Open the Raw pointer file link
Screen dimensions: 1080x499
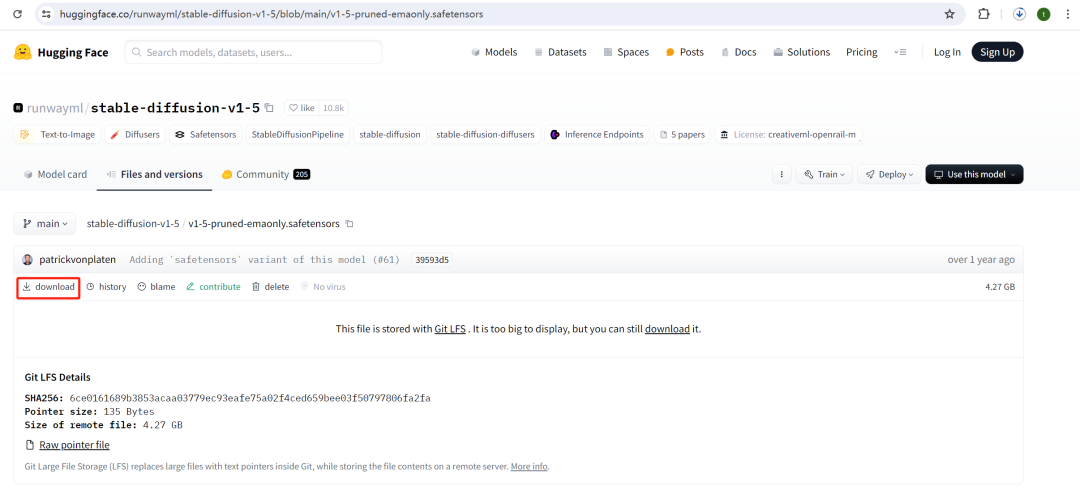click(x=74, y=445)
